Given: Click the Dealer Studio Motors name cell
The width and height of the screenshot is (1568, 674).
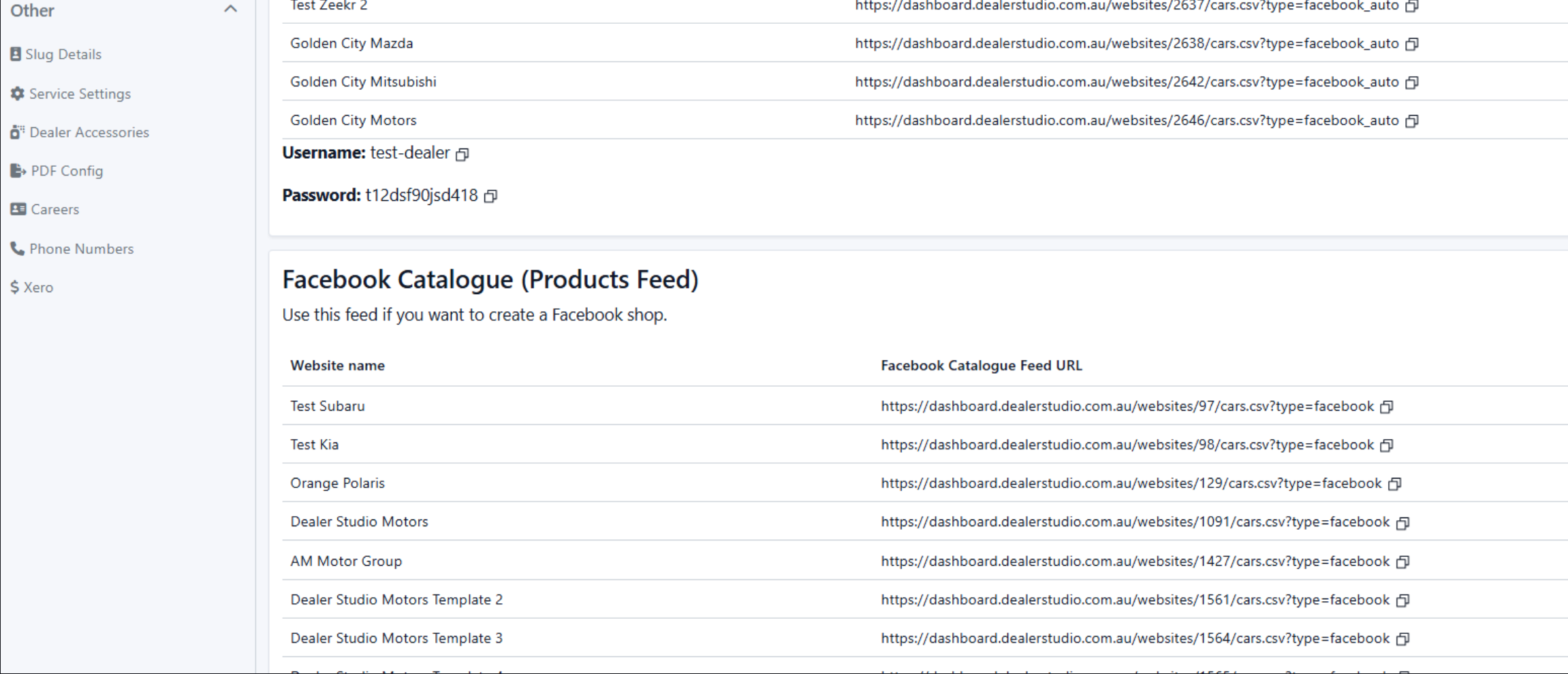Looking at the screenshot, I should pos(359,522).
